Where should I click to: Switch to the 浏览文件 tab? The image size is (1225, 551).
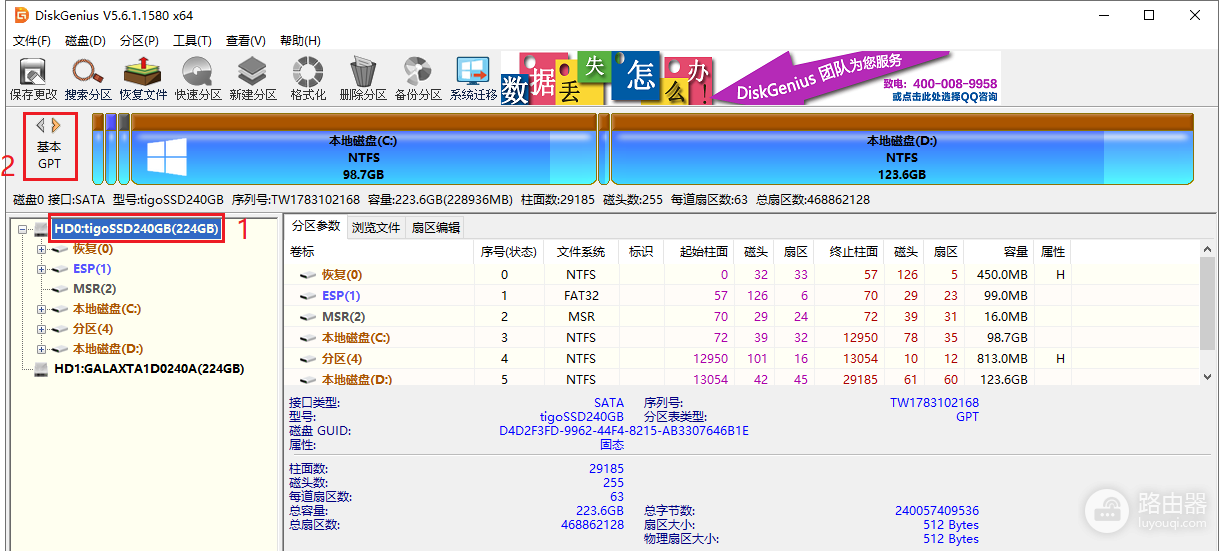(x=376, y=227)
